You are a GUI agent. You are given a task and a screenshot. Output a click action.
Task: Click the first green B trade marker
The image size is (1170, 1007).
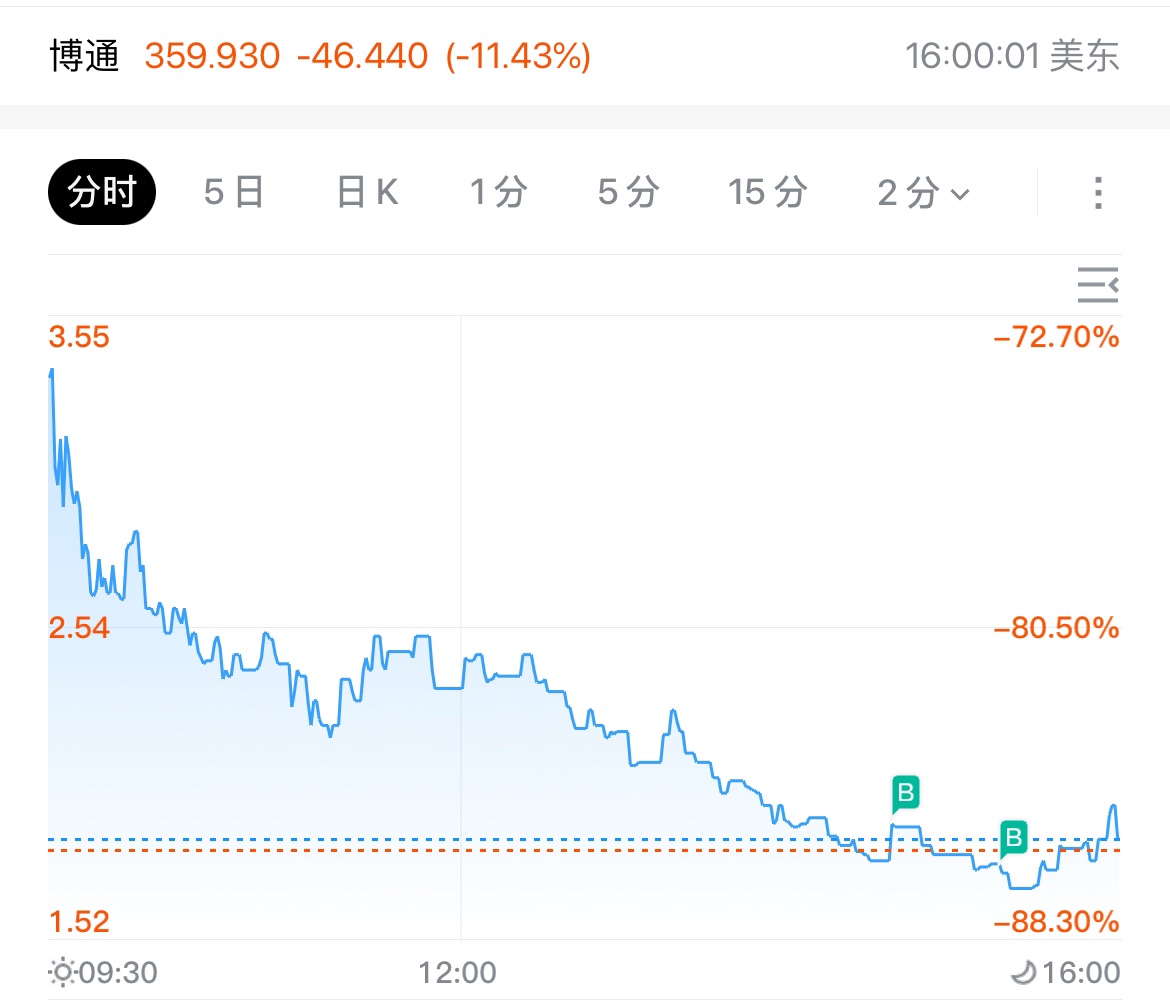905,794
